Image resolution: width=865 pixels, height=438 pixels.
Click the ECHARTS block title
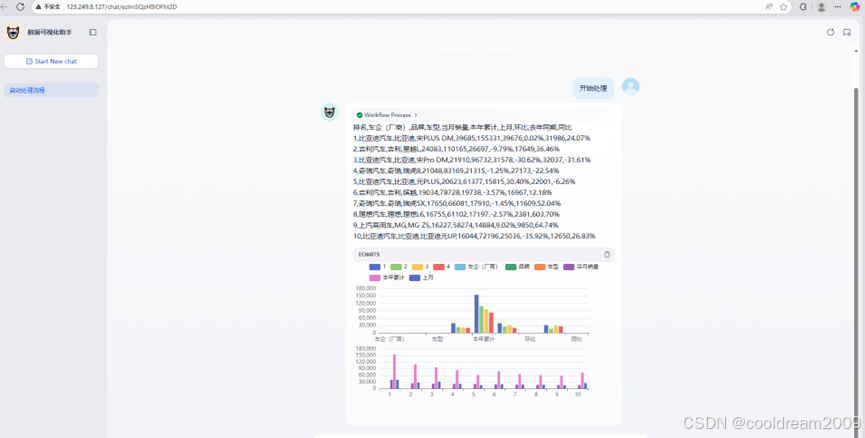click(x=369, y=254)
